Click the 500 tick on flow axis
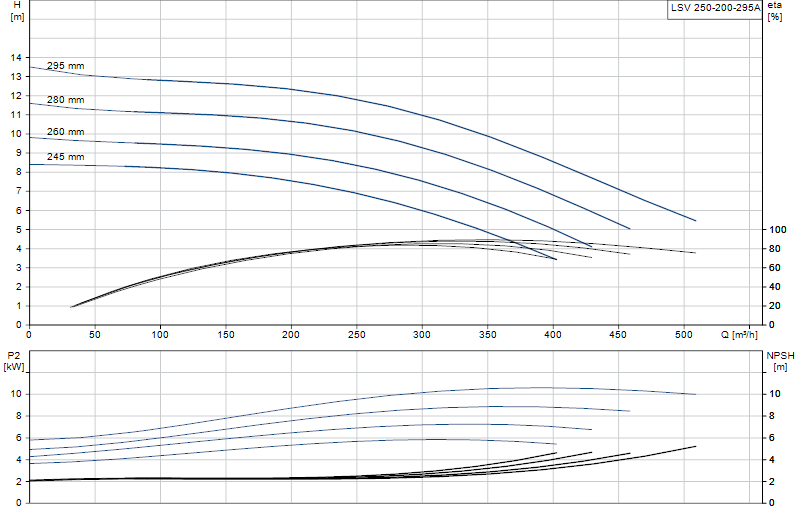The image size is (800, 520). (x=684, y=335)
